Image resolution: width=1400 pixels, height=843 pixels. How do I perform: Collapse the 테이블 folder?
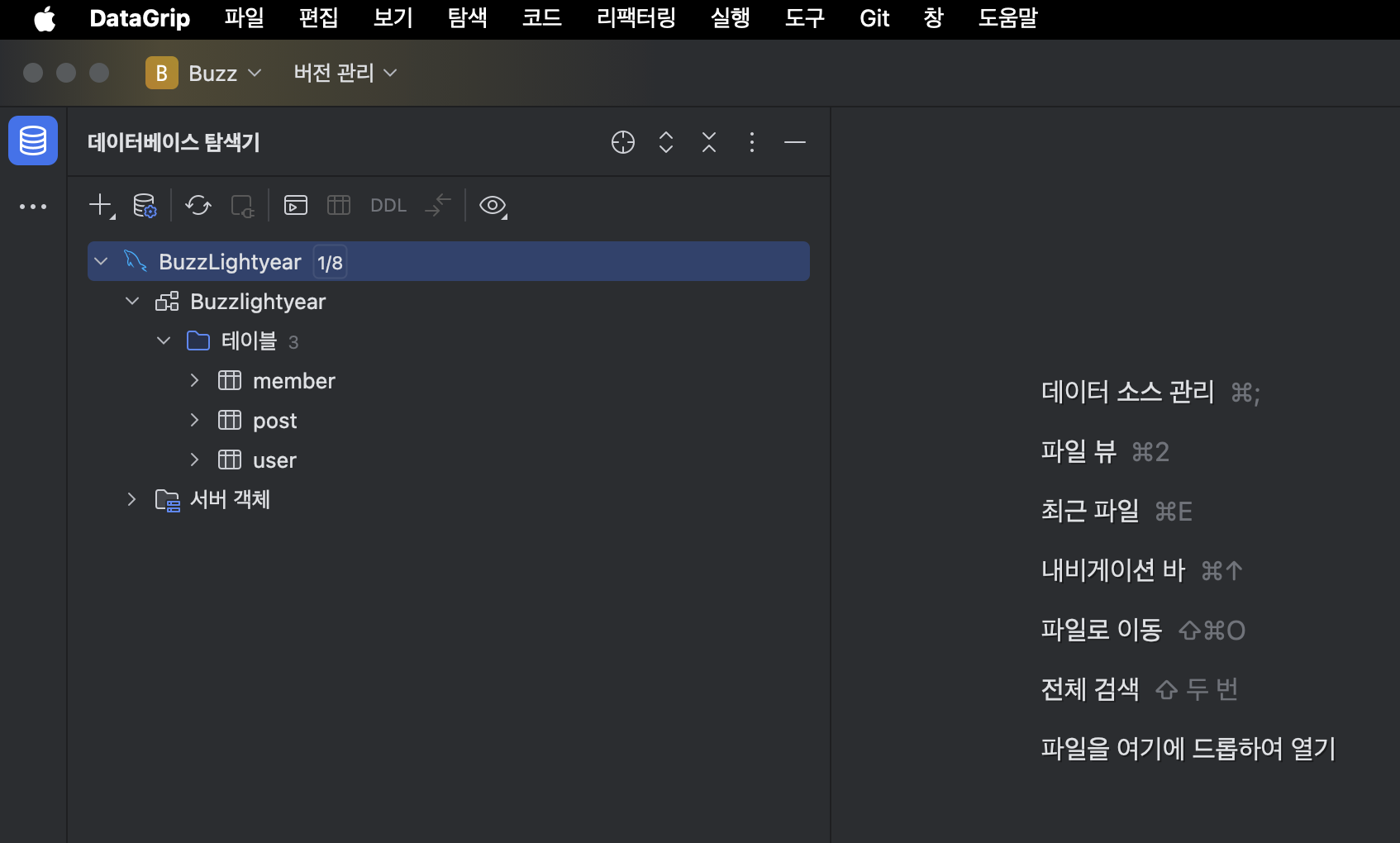pos(164,341)
